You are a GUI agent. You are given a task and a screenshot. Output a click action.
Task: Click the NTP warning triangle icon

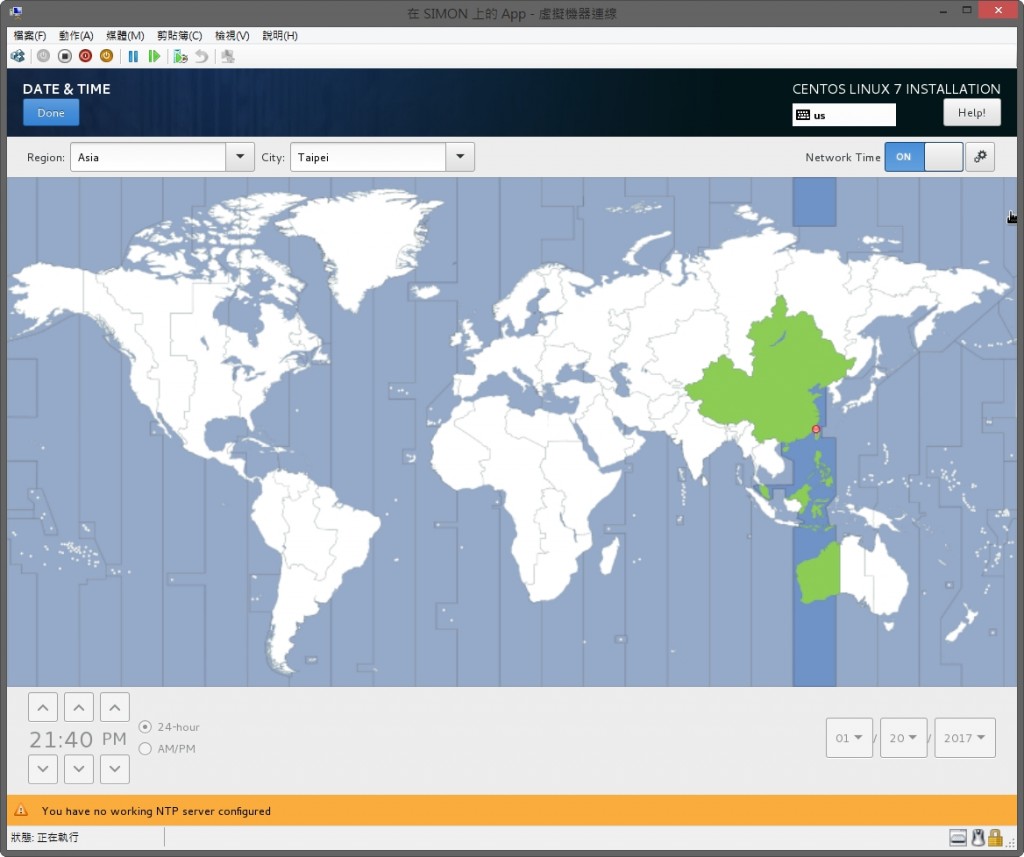click(21, 811)
